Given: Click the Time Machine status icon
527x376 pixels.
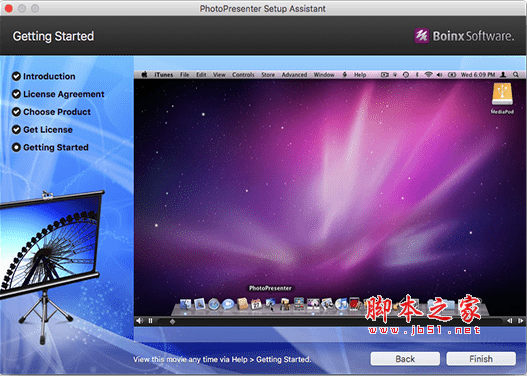Looking at the screenshot, I should (406, 75).
